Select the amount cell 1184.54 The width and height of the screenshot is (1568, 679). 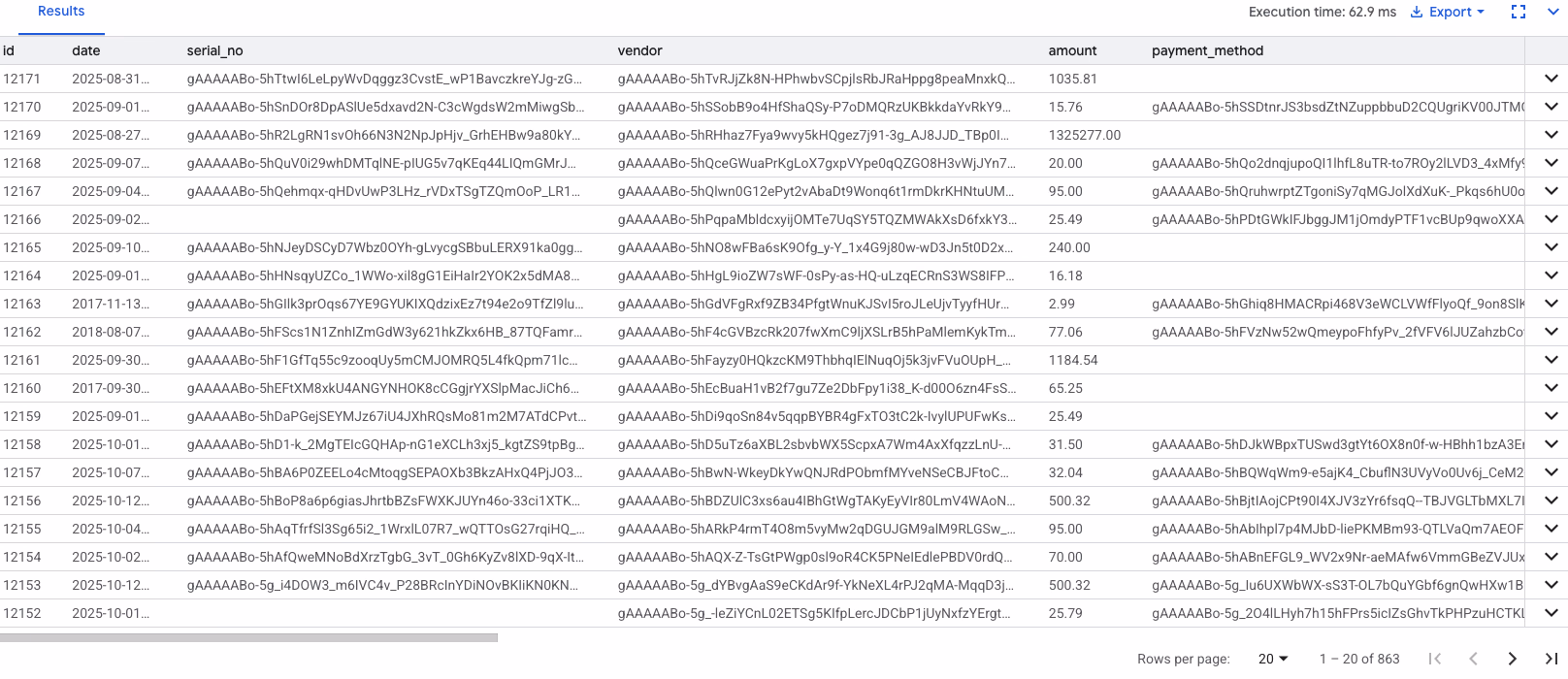tap(1073, 360)
